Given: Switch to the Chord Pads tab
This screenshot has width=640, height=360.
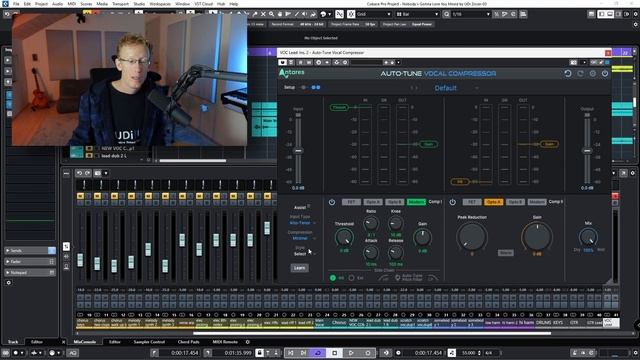Looking at the screenshot, I should point(189,342).
